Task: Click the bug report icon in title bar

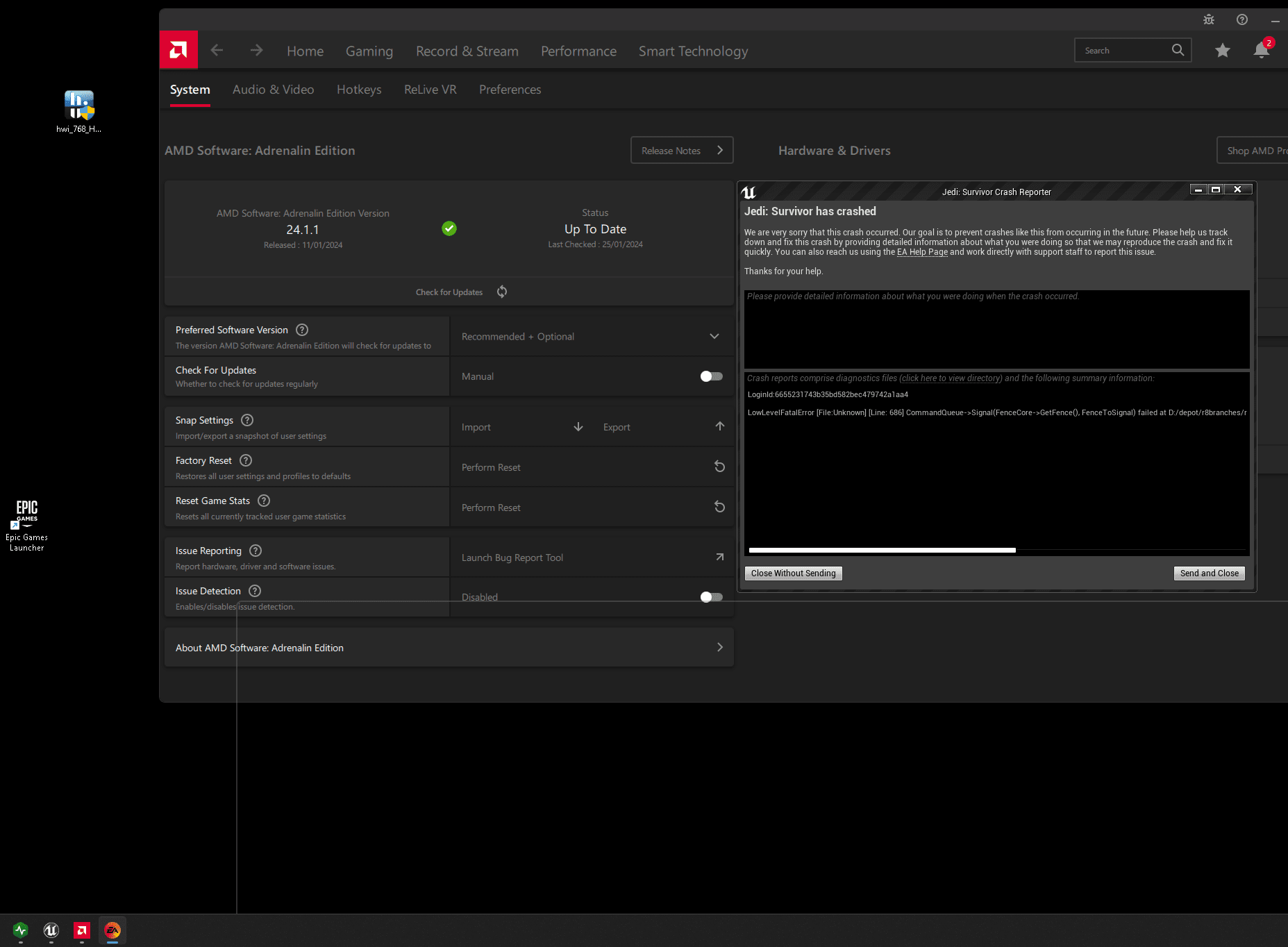Action: tap(1209, 19)
